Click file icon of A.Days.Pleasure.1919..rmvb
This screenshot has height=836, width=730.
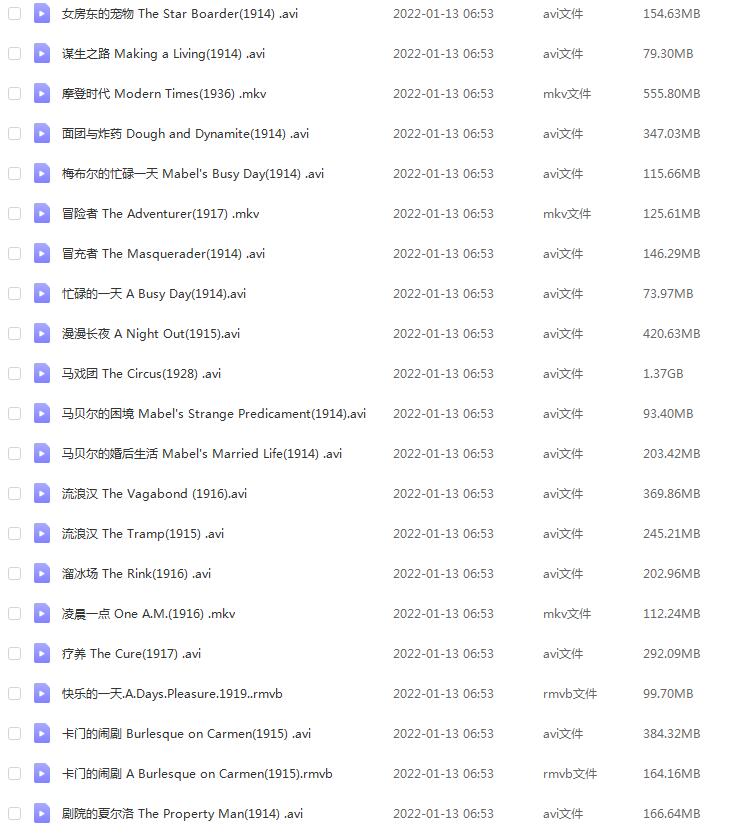[x=42, y=694]
